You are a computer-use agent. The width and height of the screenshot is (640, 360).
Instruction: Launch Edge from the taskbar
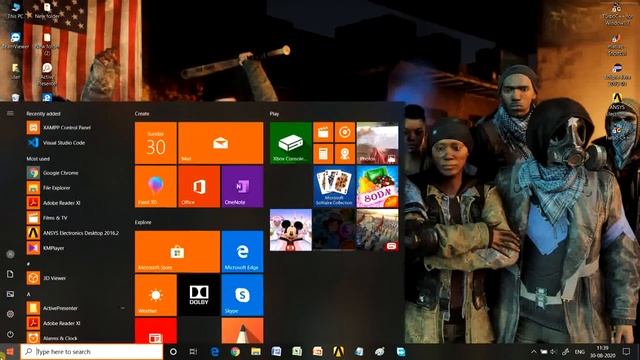tap(215, 351)
